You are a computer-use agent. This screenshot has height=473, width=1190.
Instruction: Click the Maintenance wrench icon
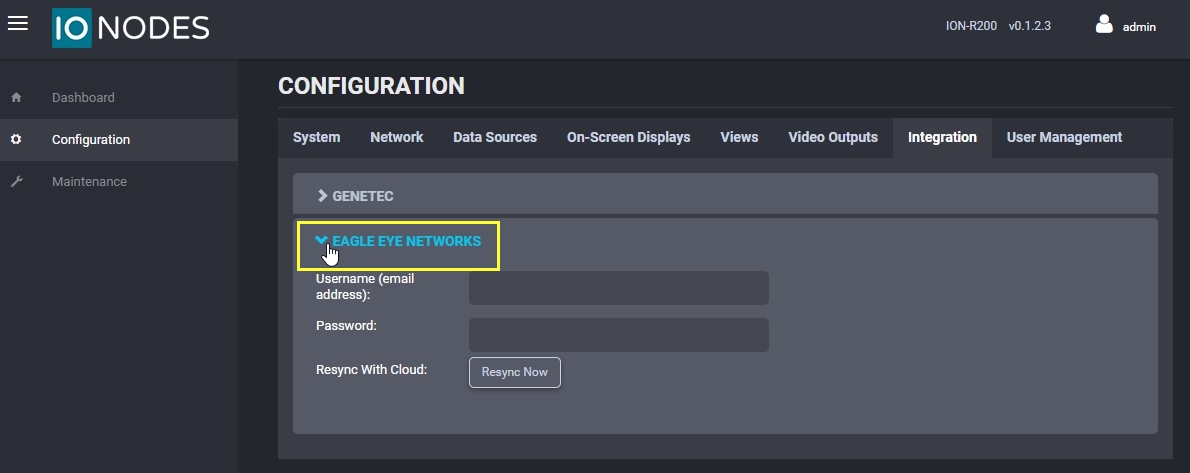pos(16,182)
